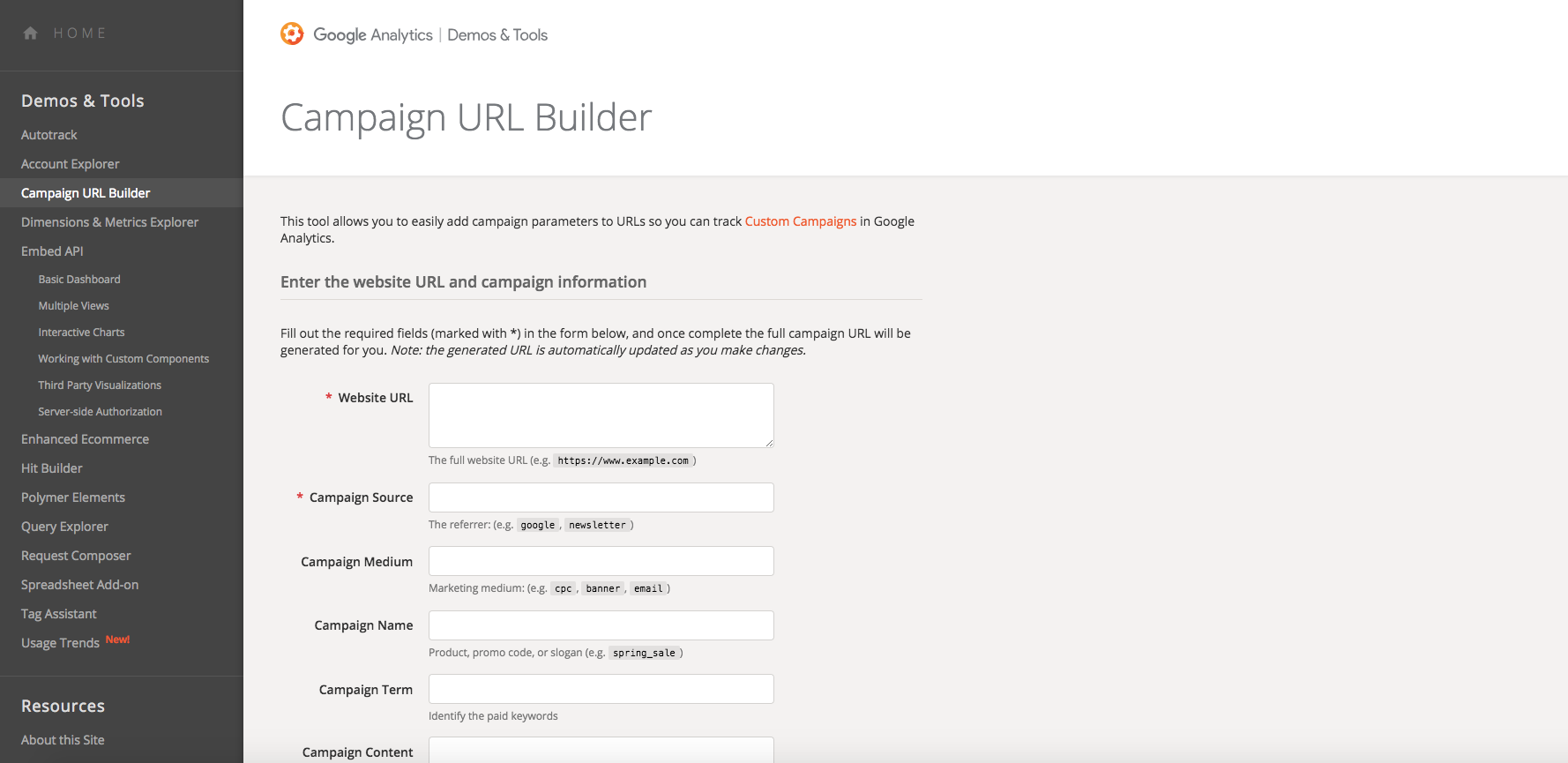Click the home icon in sidebar
The image size is (1568, 763).
31,34
